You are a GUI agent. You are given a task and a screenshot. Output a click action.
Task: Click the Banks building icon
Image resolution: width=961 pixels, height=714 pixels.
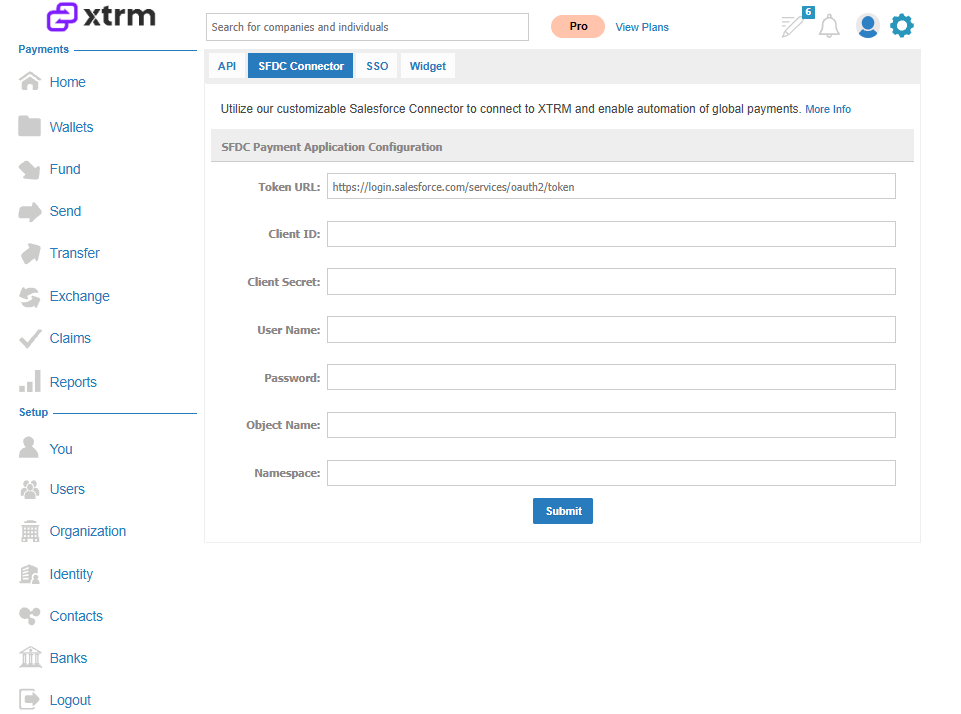pos(30,657)
